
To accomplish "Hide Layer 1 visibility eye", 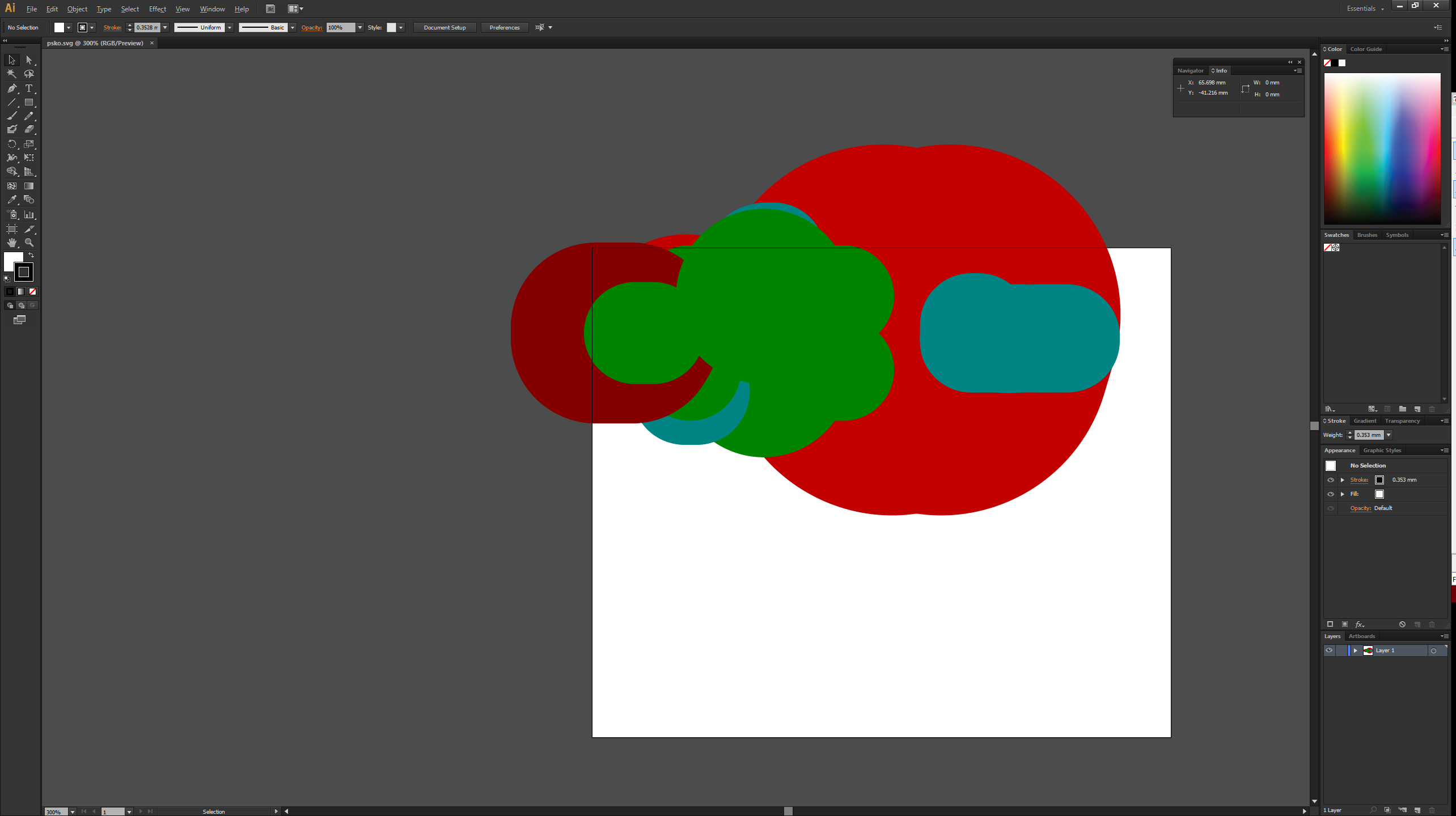I will (x=1329, y=651).
